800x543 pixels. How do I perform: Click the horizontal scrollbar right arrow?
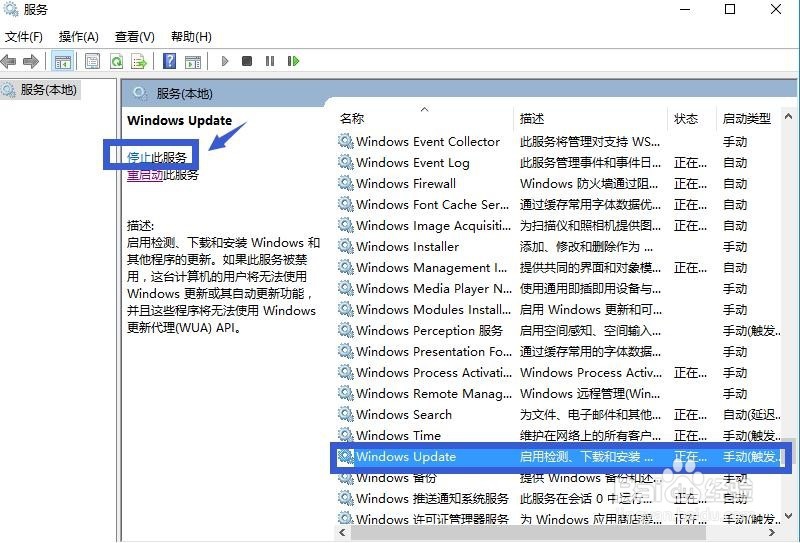[772, 533]
